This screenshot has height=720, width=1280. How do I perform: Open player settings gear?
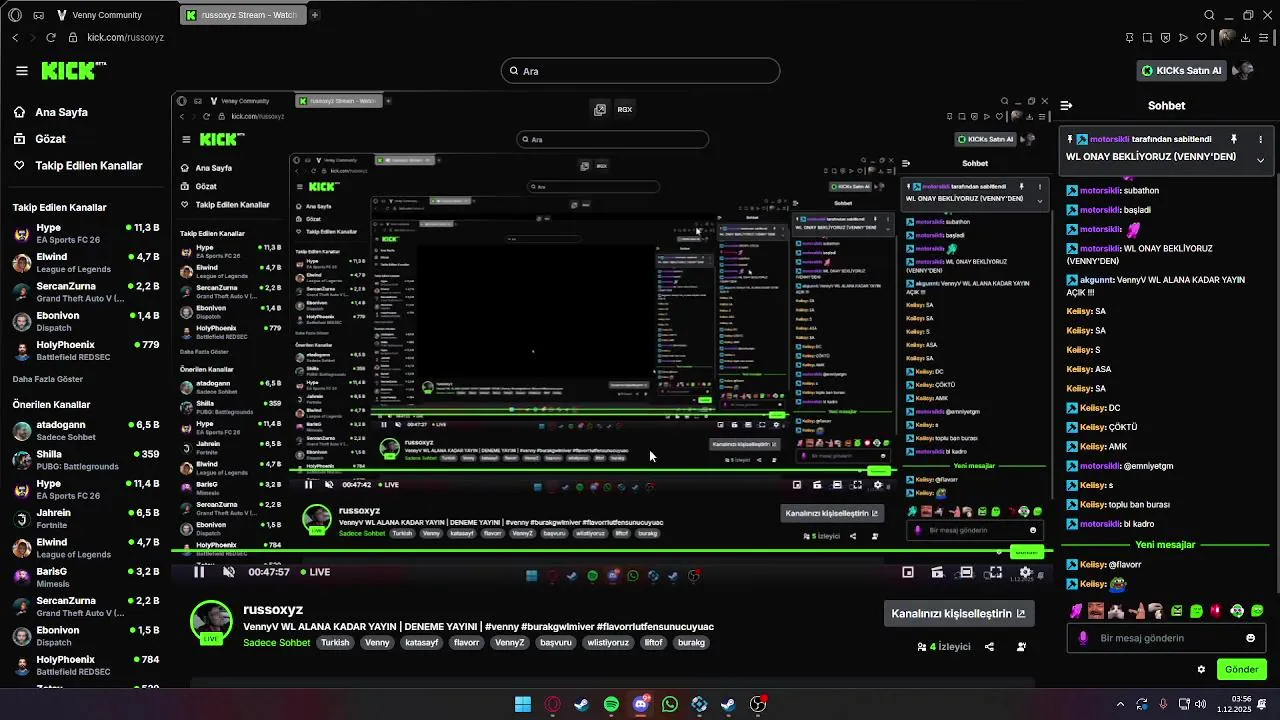click(1025, 572)
